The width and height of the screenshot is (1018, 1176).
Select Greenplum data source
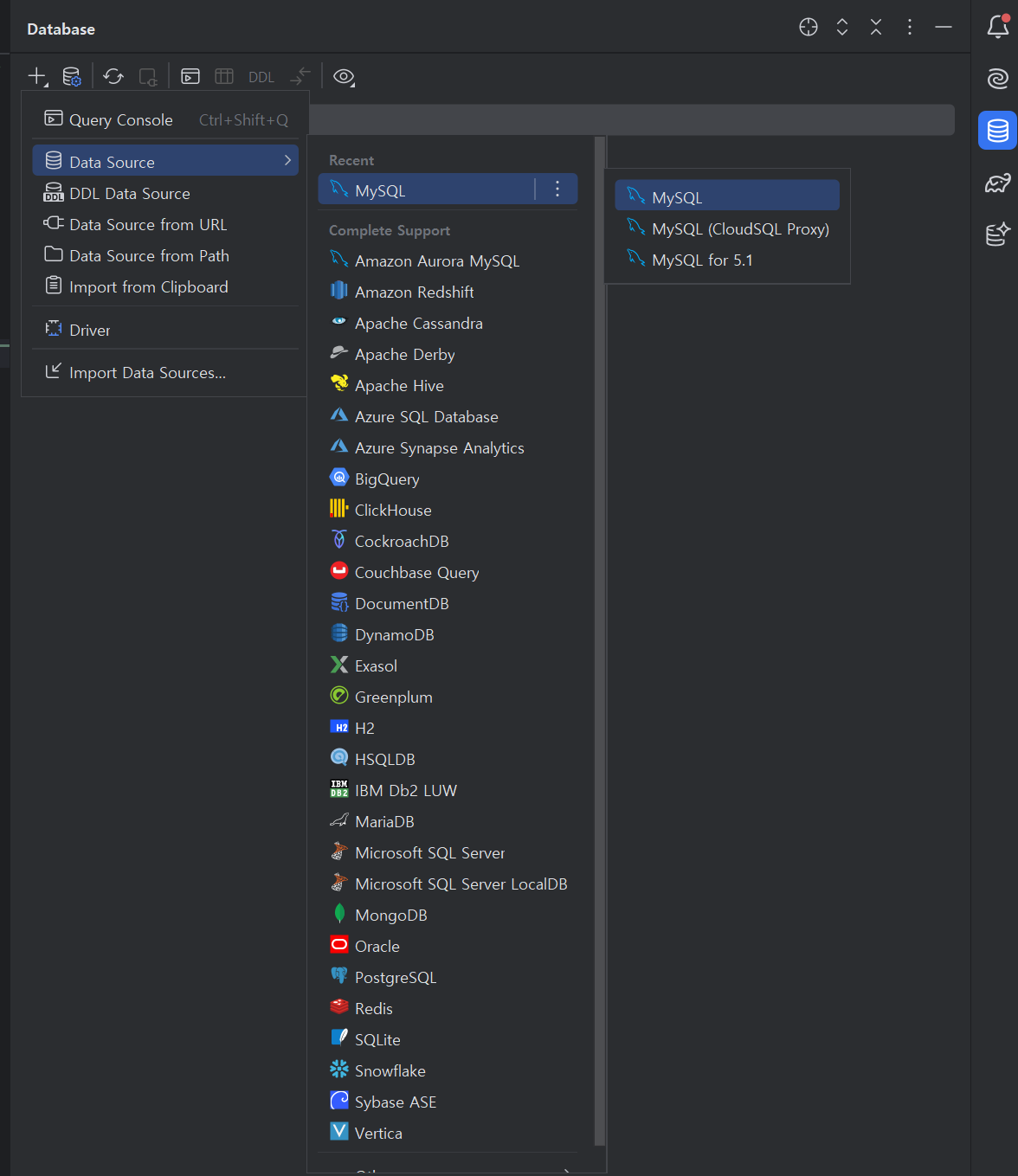448,697
